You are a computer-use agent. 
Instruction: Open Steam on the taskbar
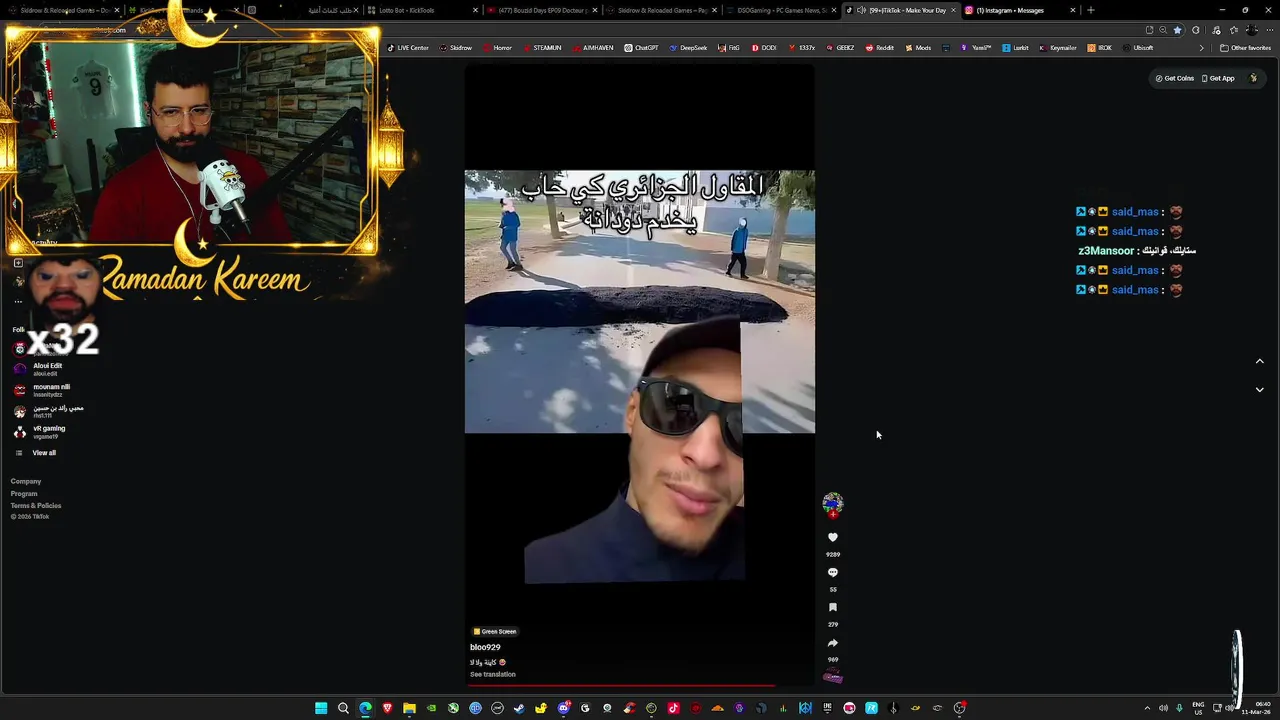click(x=519, y=708)
